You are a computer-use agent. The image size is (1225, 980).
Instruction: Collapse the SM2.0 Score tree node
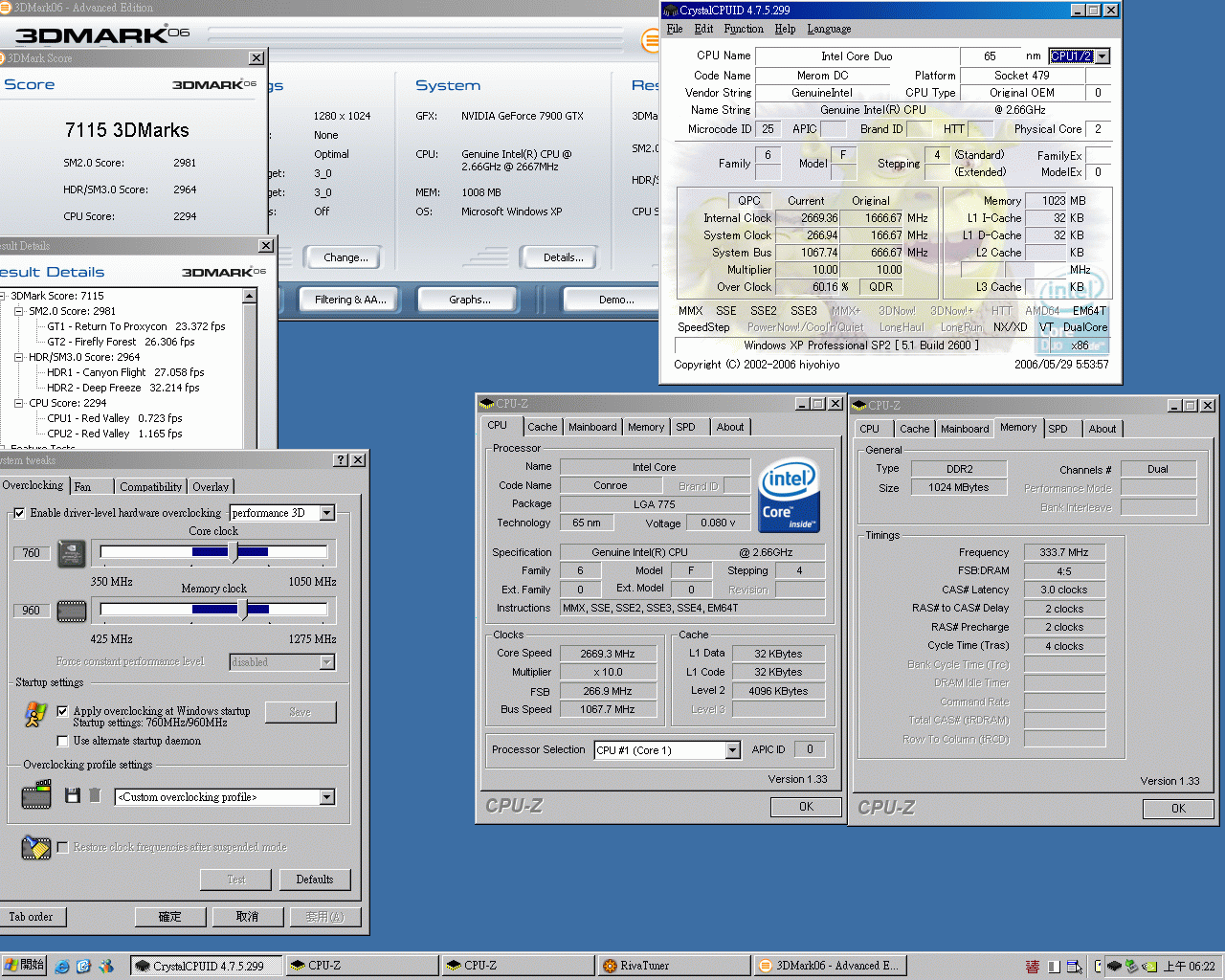tap(18, 311)
